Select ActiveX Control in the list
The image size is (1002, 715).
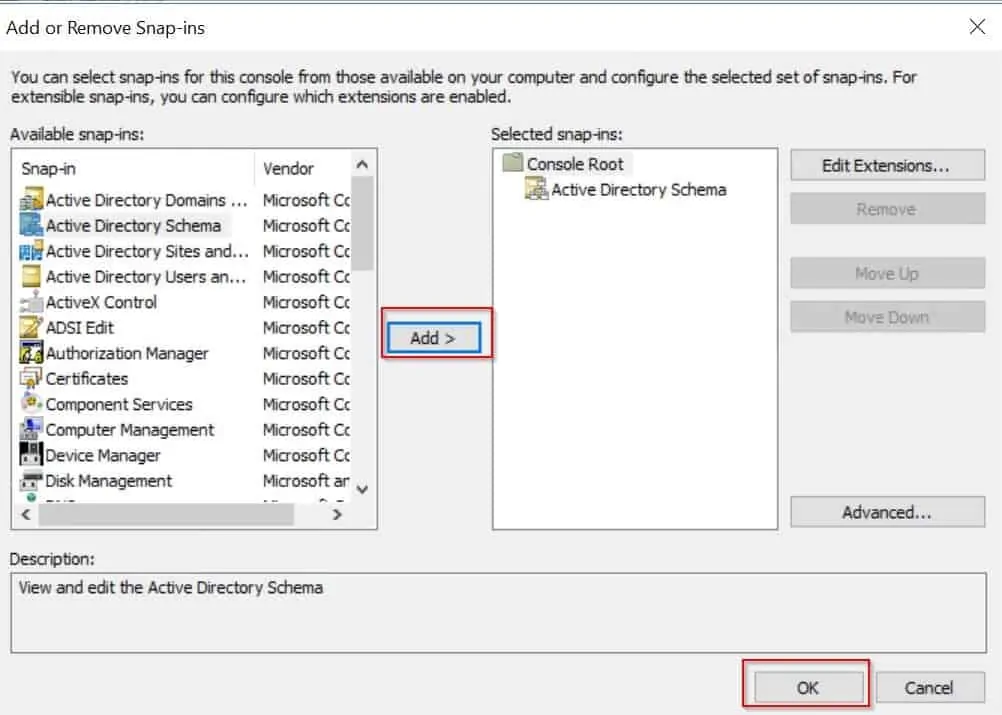tap(101, 303)
